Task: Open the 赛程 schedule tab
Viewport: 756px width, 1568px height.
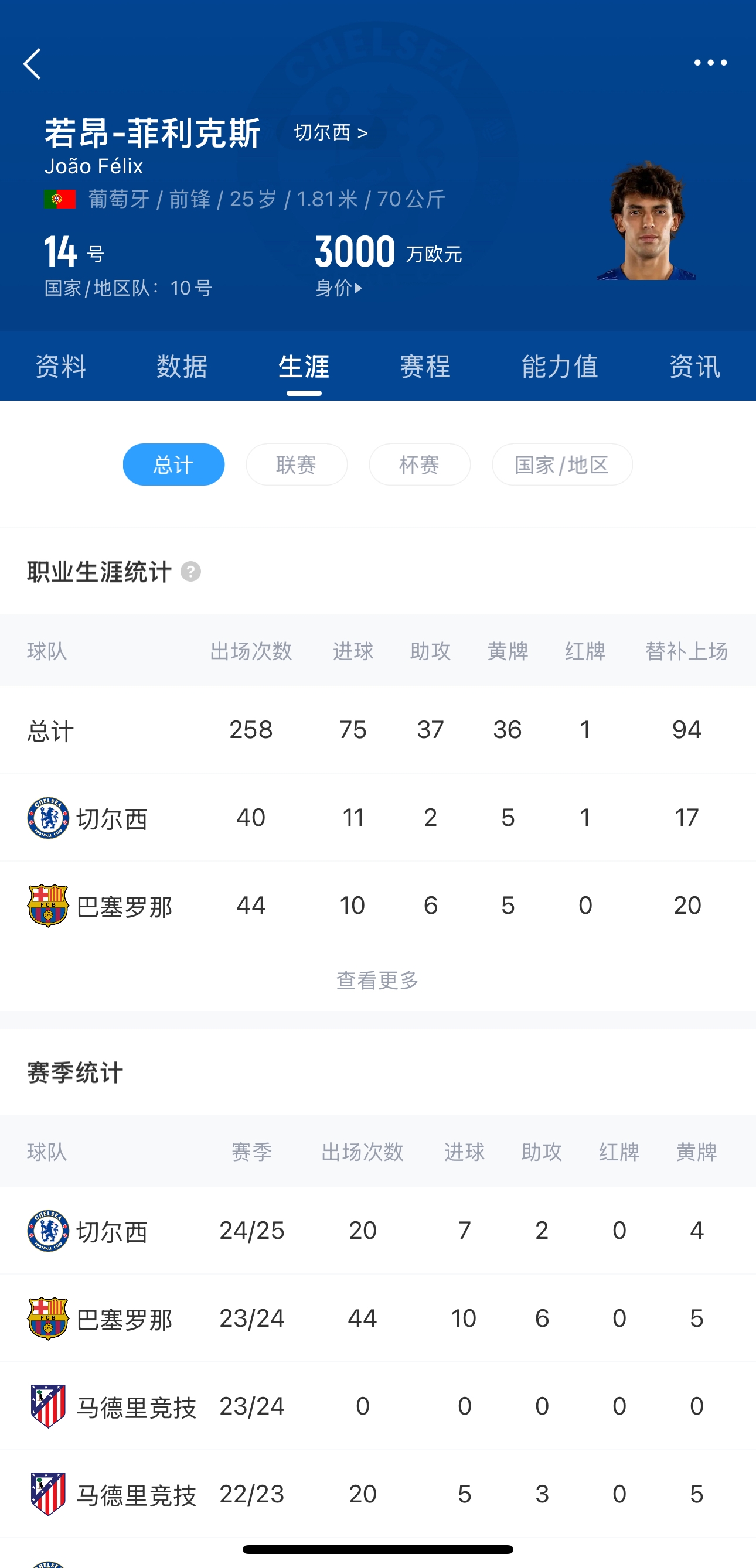Action: click(x=425, y=367)
